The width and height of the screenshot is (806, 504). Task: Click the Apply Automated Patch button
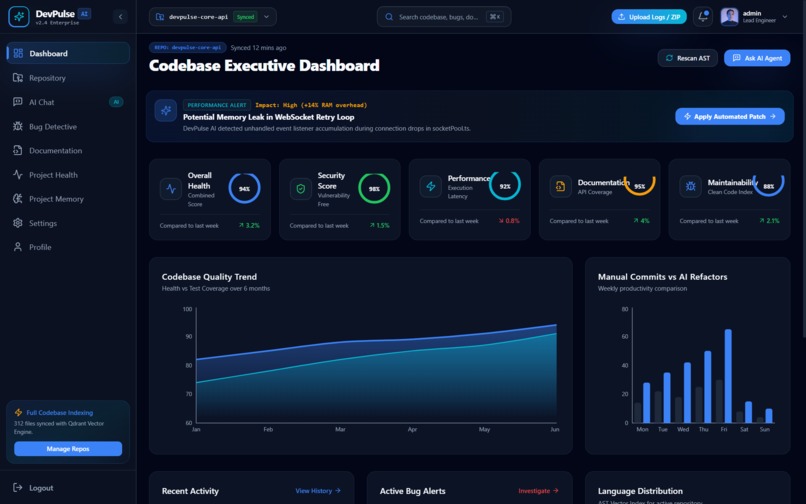coord(729,116)
